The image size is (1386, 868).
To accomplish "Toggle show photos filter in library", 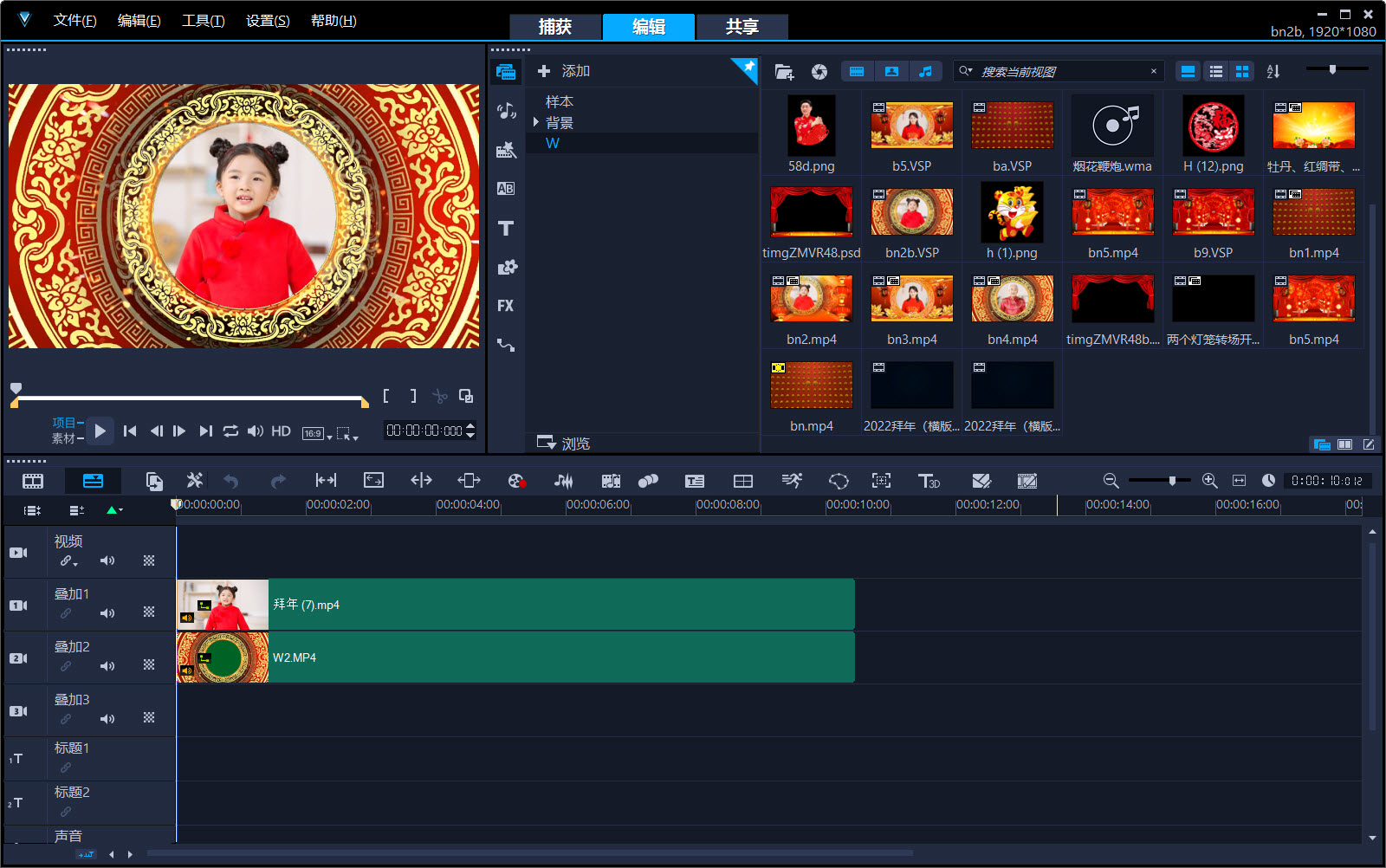I will (891, 71).
